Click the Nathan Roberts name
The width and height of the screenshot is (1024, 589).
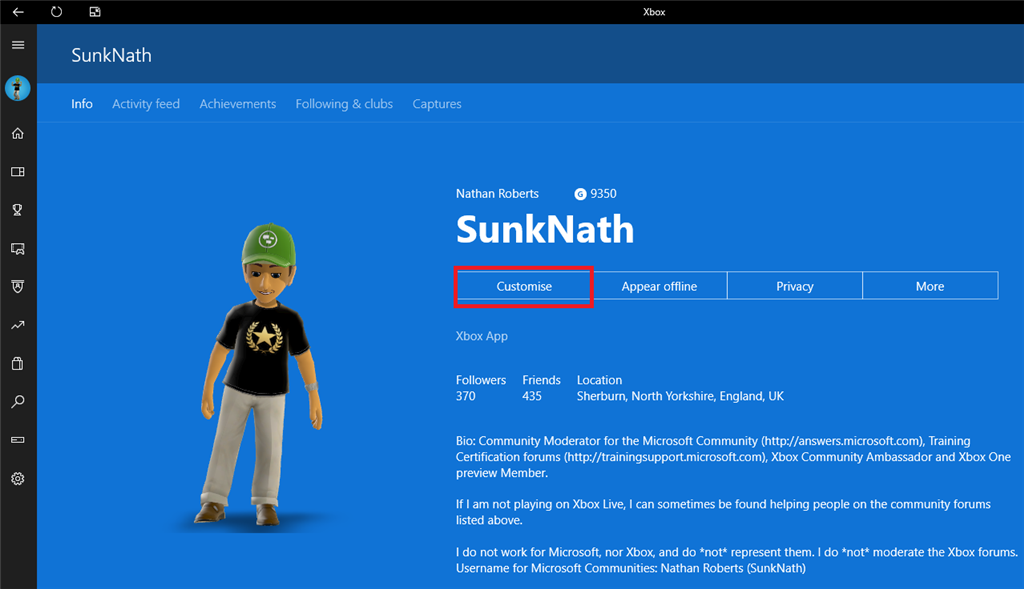(x=497, y=194)
